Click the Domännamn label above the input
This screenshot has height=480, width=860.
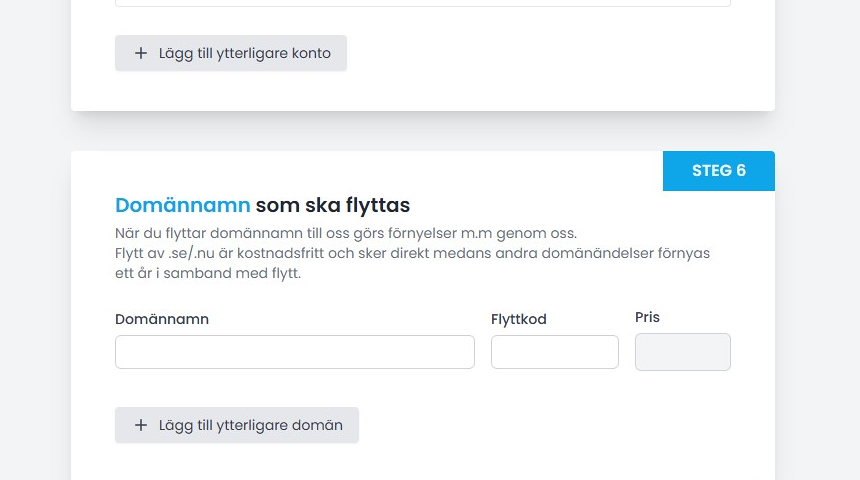[x=162, y=319]
